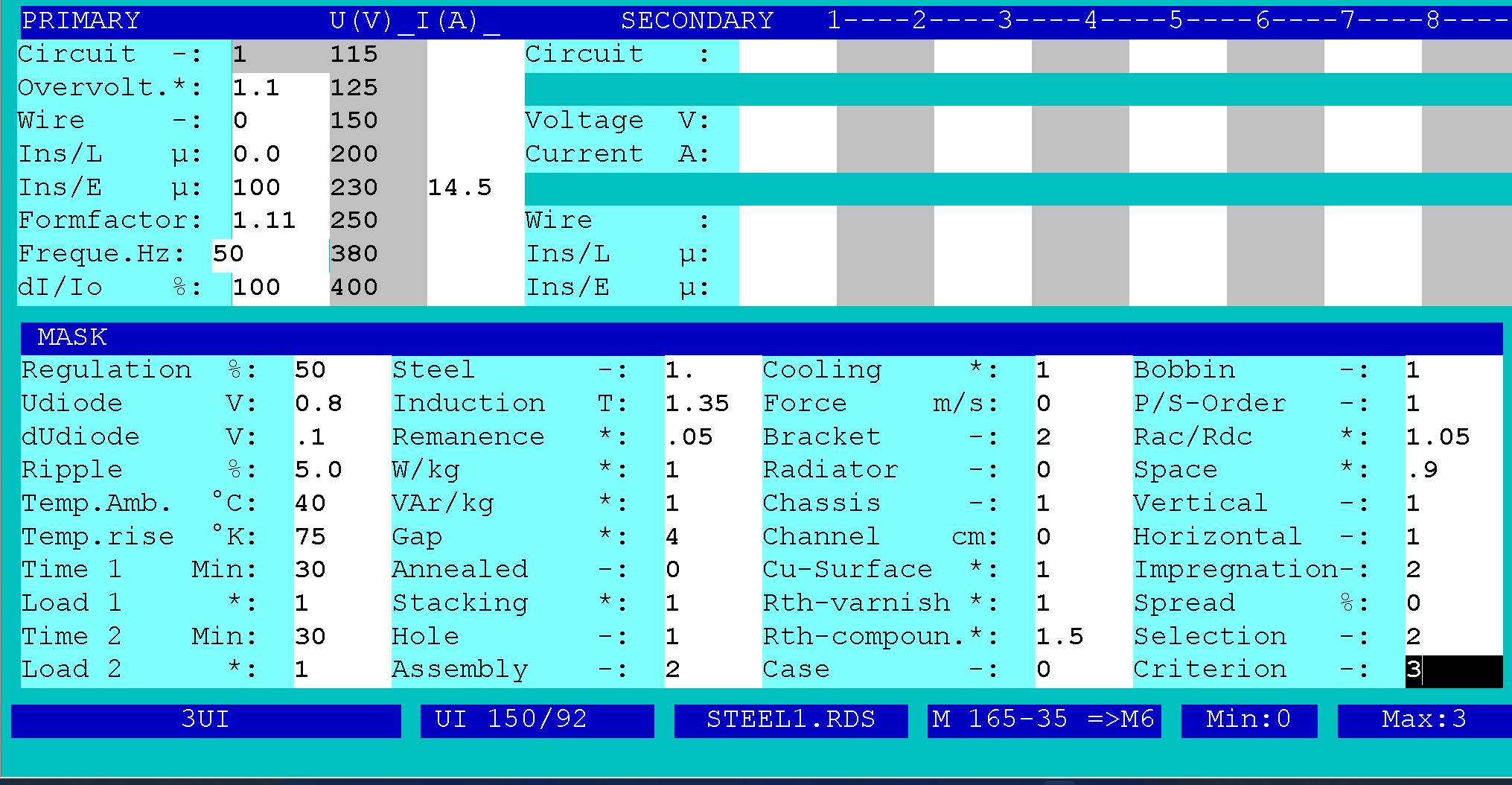The width and height of the screenshot is (1512, 785).
Task: Click the Radiator value 0
Action: click(1084, 471)
